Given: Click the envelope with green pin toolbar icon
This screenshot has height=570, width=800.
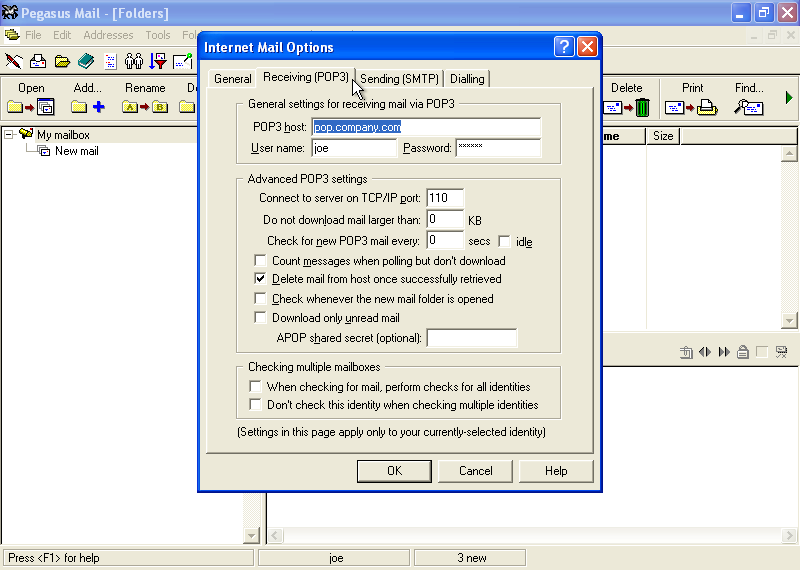Looking at the screenshot, I should click(x=182, y=61).
